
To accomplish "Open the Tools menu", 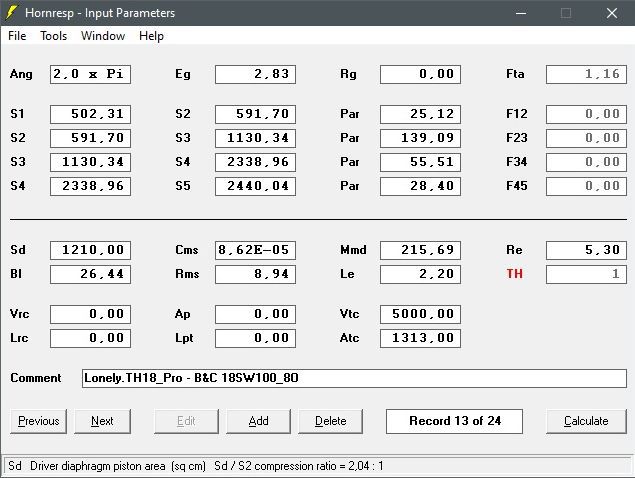I will pyautogui.click(x=54, y=36).
